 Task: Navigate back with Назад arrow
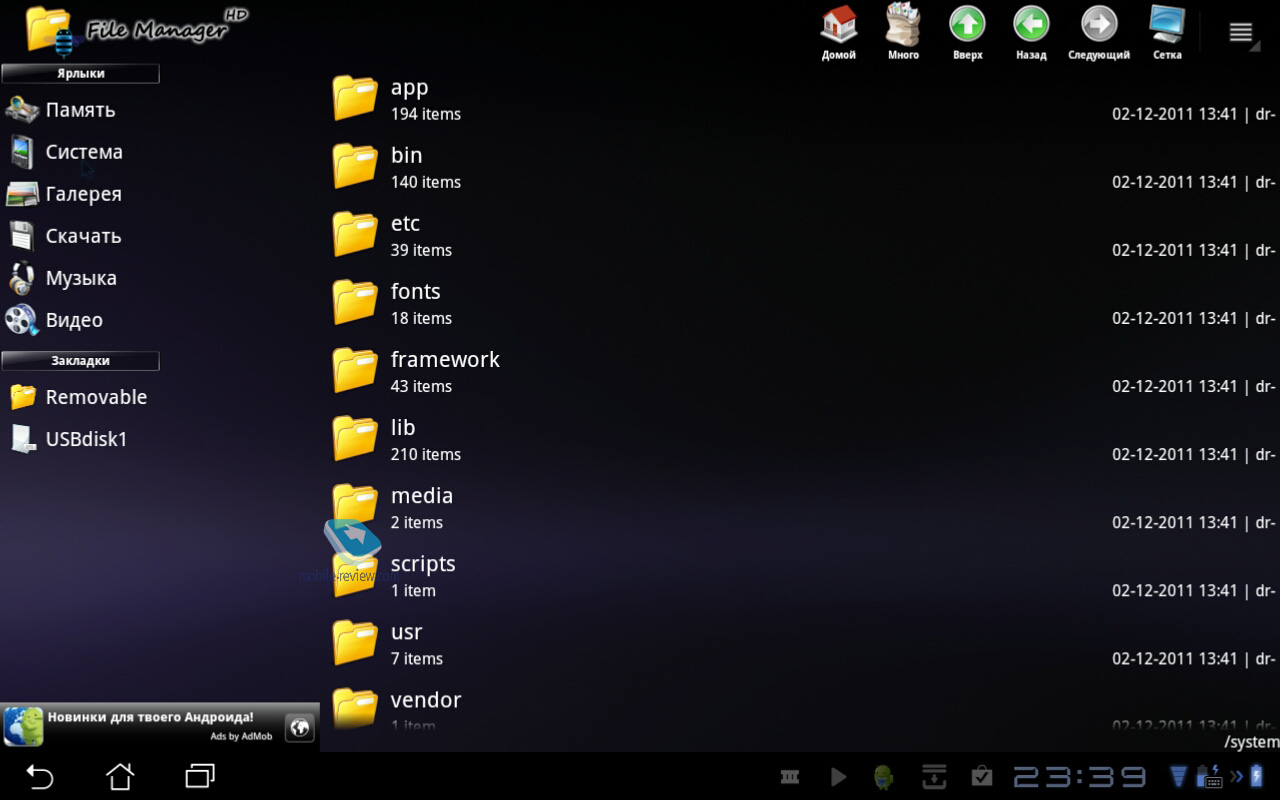click(1031, 32)
